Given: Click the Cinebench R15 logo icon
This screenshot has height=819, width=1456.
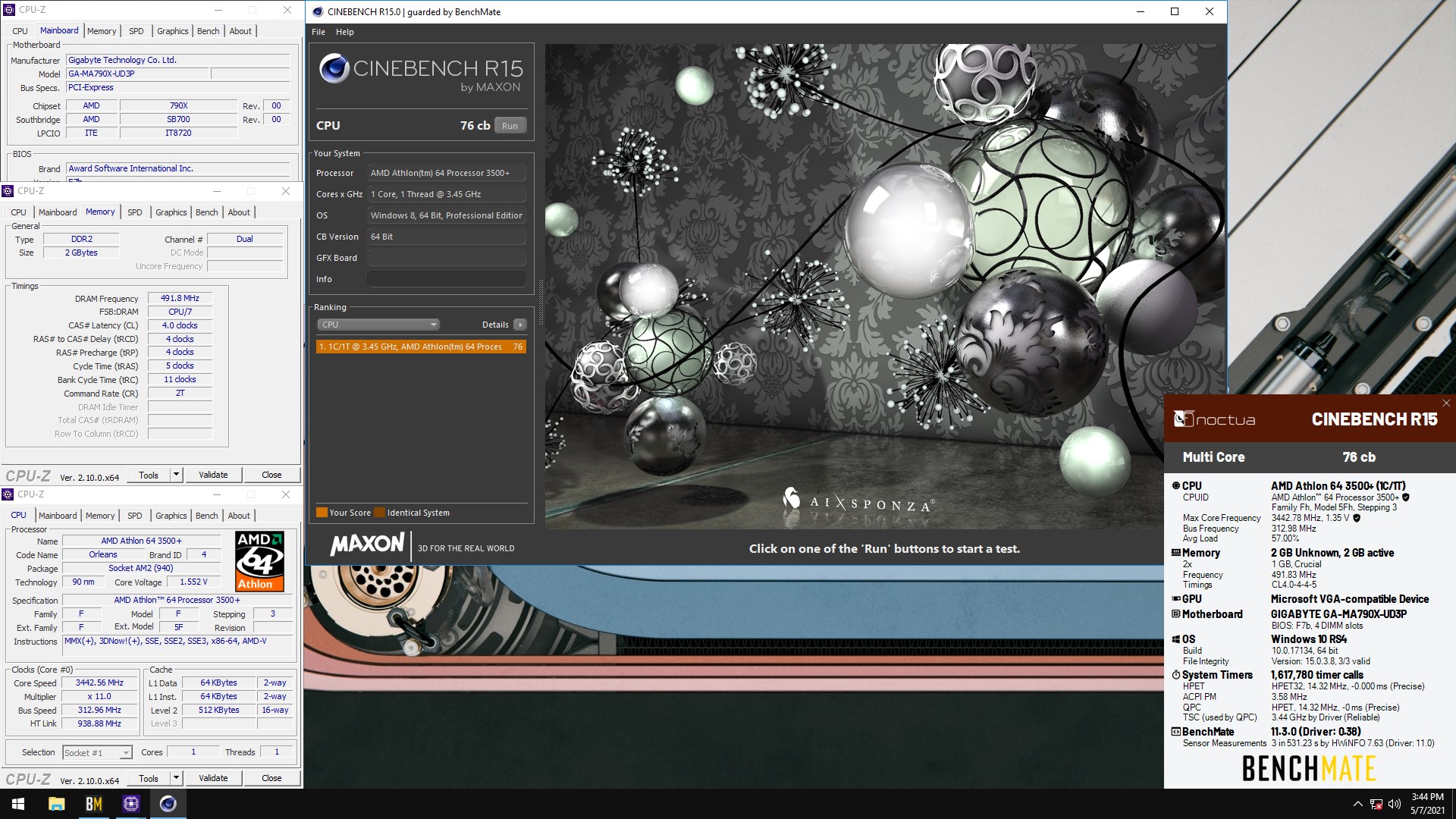Looking at the screenshot, I should [334, 69].
